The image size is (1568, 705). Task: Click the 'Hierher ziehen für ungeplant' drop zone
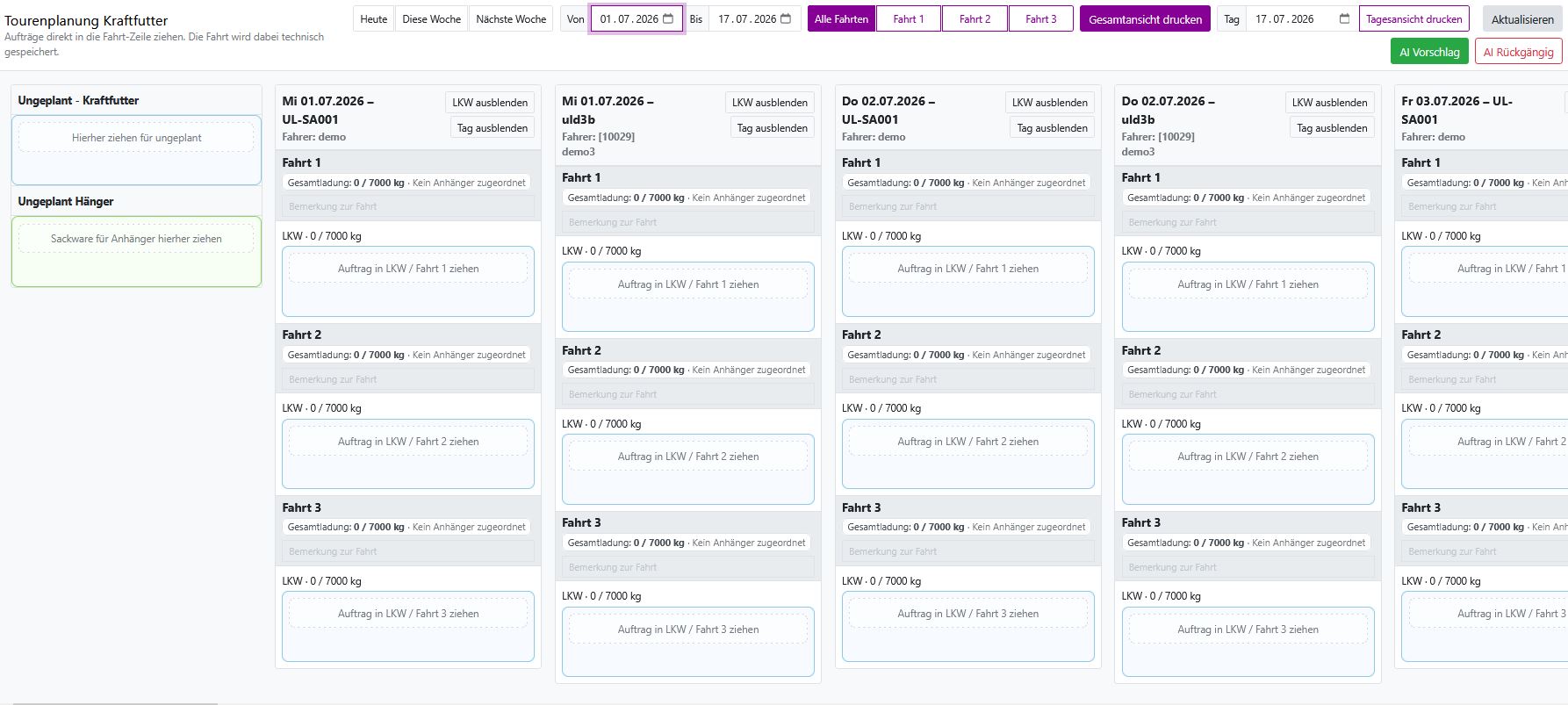(x=136, y=138)
